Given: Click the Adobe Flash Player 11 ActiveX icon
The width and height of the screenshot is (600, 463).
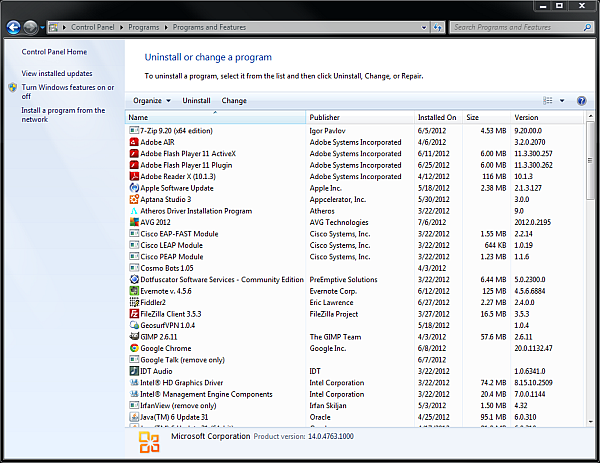Looking at the screenshot, I should click(134, 153).
